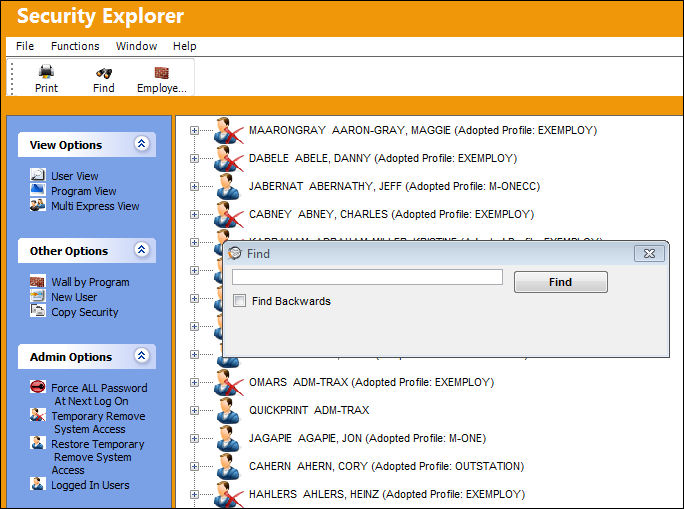Click the Find button in dialog
This screenshot has height=509, width=684.
561,282
